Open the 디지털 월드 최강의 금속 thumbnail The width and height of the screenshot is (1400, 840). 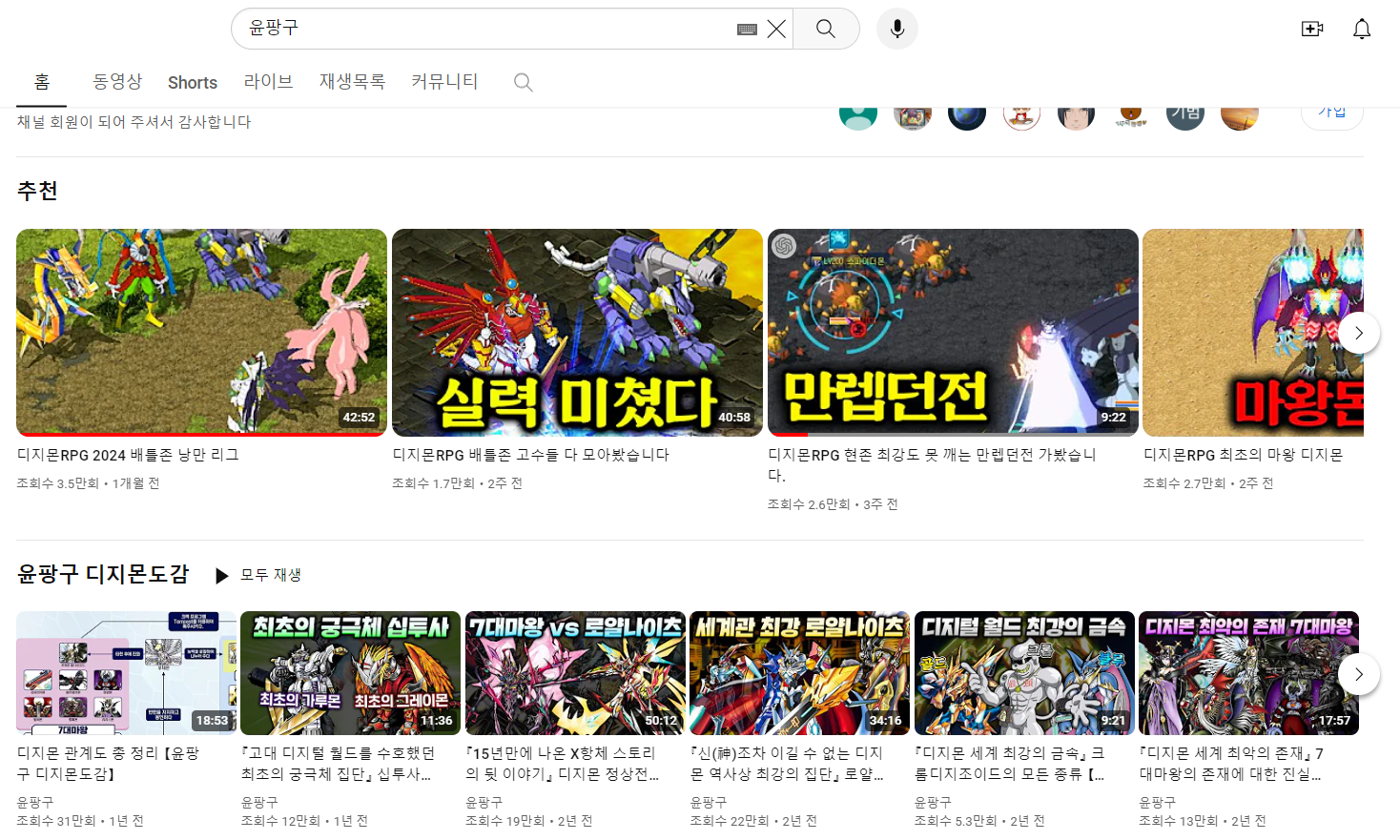click(1024, 673)
